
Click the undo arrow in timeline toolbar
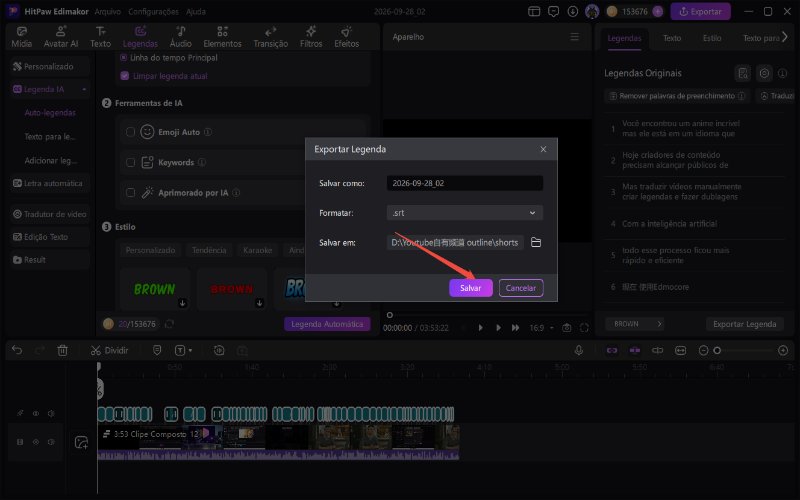pos(17,351)
